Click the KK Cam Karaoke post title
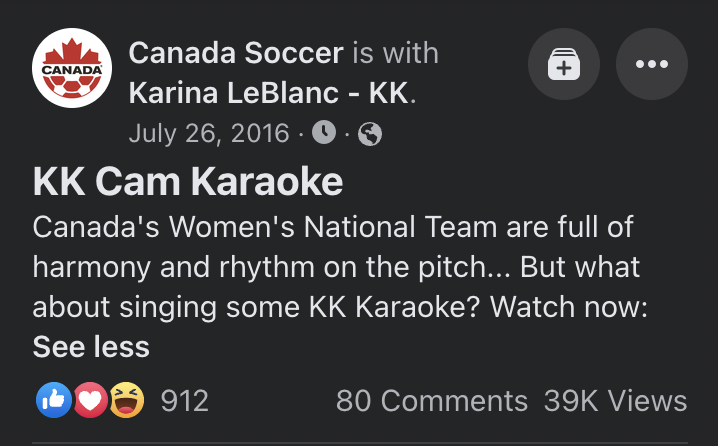This screenshot has height=446, width=718. pos(188,182)
